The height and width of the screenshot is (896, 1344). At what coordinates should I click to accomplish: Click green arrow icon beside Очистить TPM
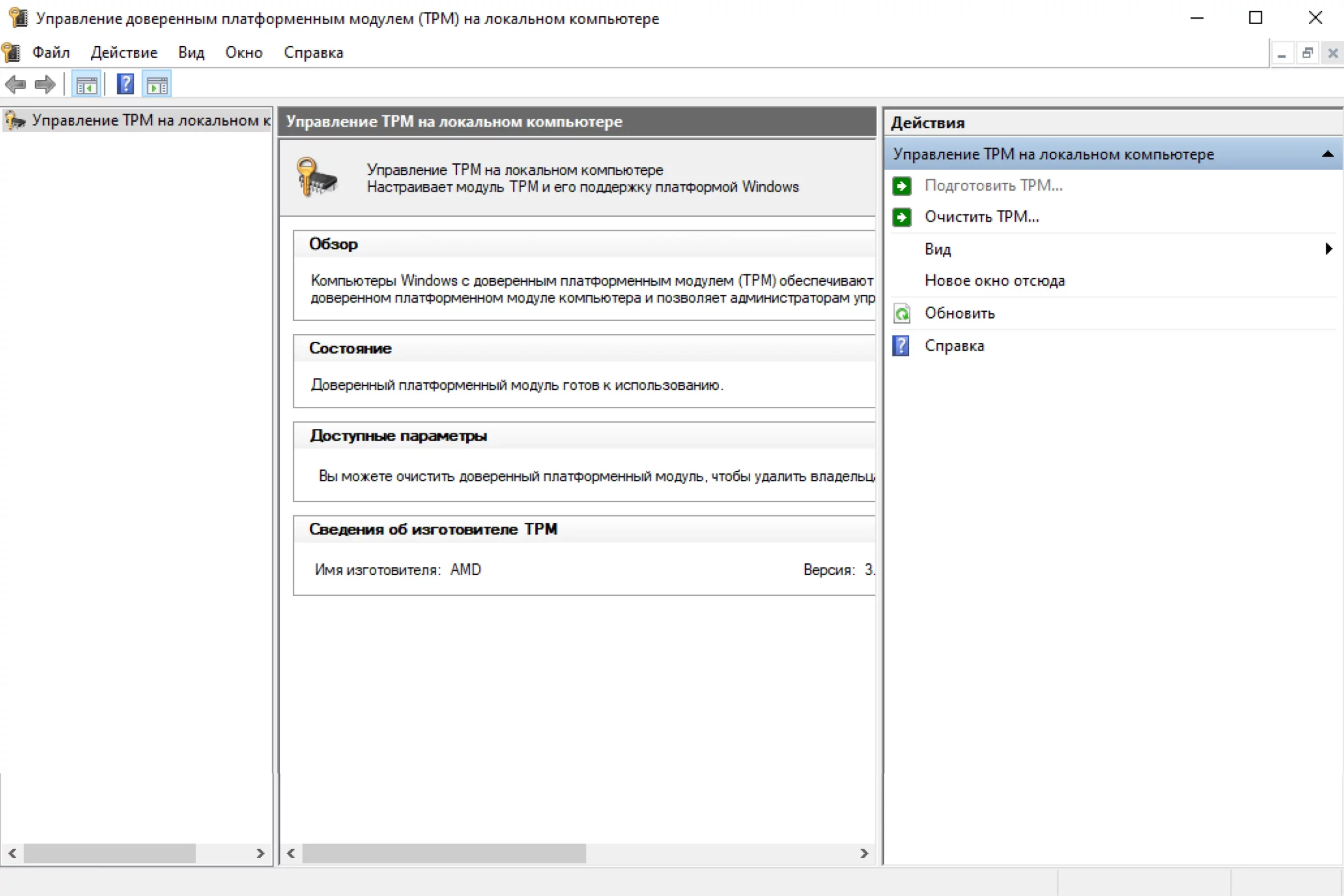pyautogui.click(x=902, y=217)
